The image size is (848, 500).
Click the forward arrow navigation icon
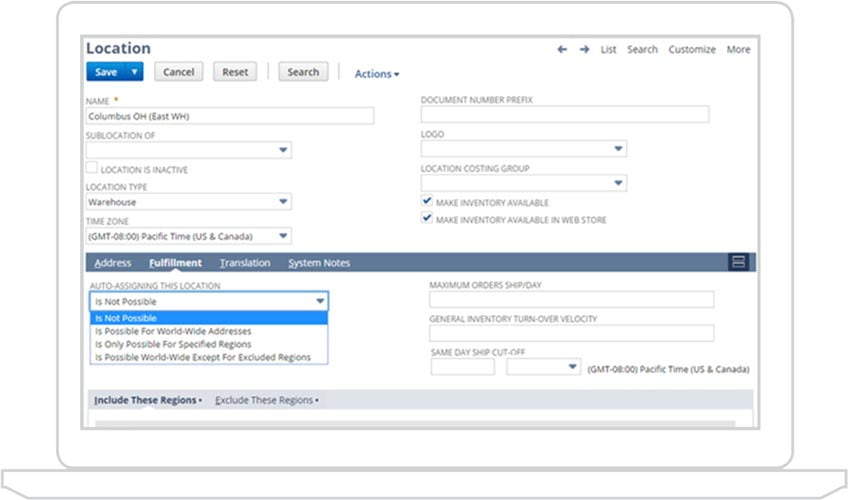(x=584, y=49)
